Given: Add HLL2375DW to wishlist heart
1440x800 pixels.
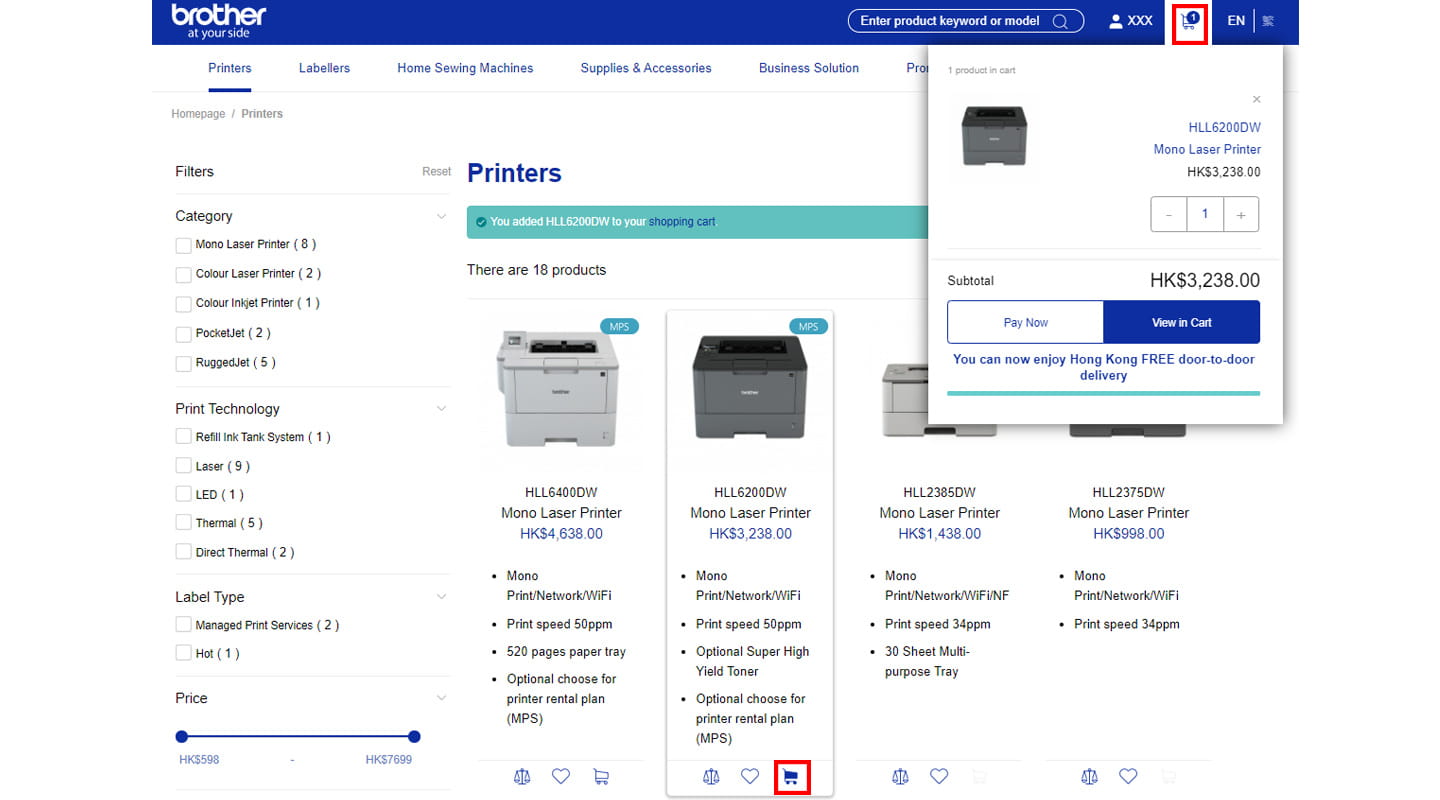Looking at the screenshot, I should [1128, 776].
